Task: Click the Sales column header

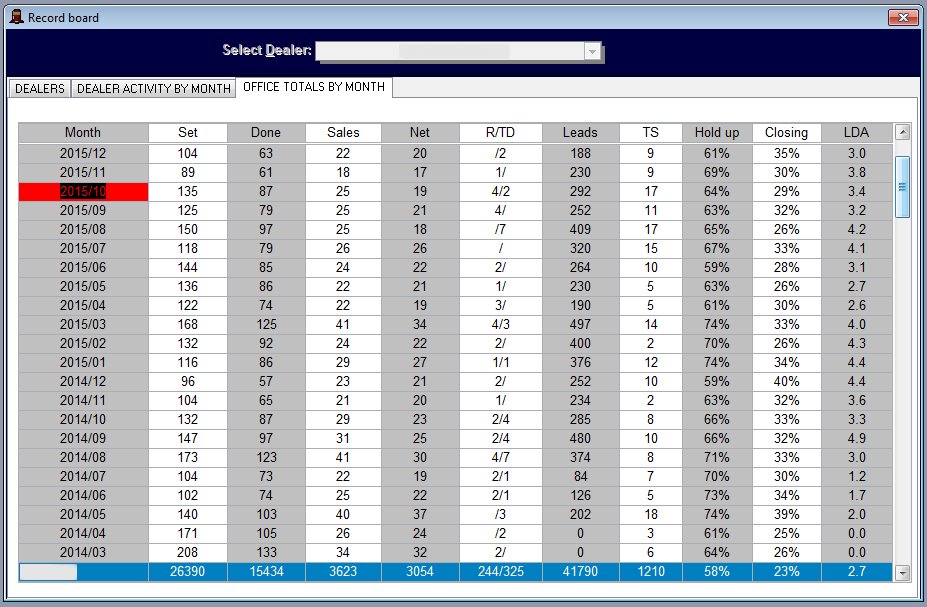Action: [343, 132]
